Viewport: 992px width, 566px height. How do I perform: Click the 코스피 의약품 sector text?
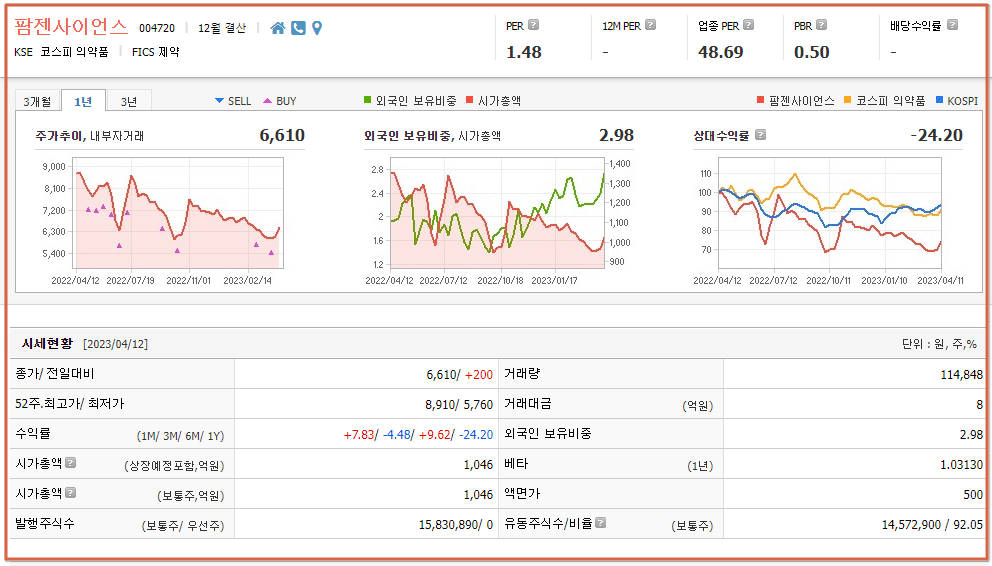(x=74, y=52)
